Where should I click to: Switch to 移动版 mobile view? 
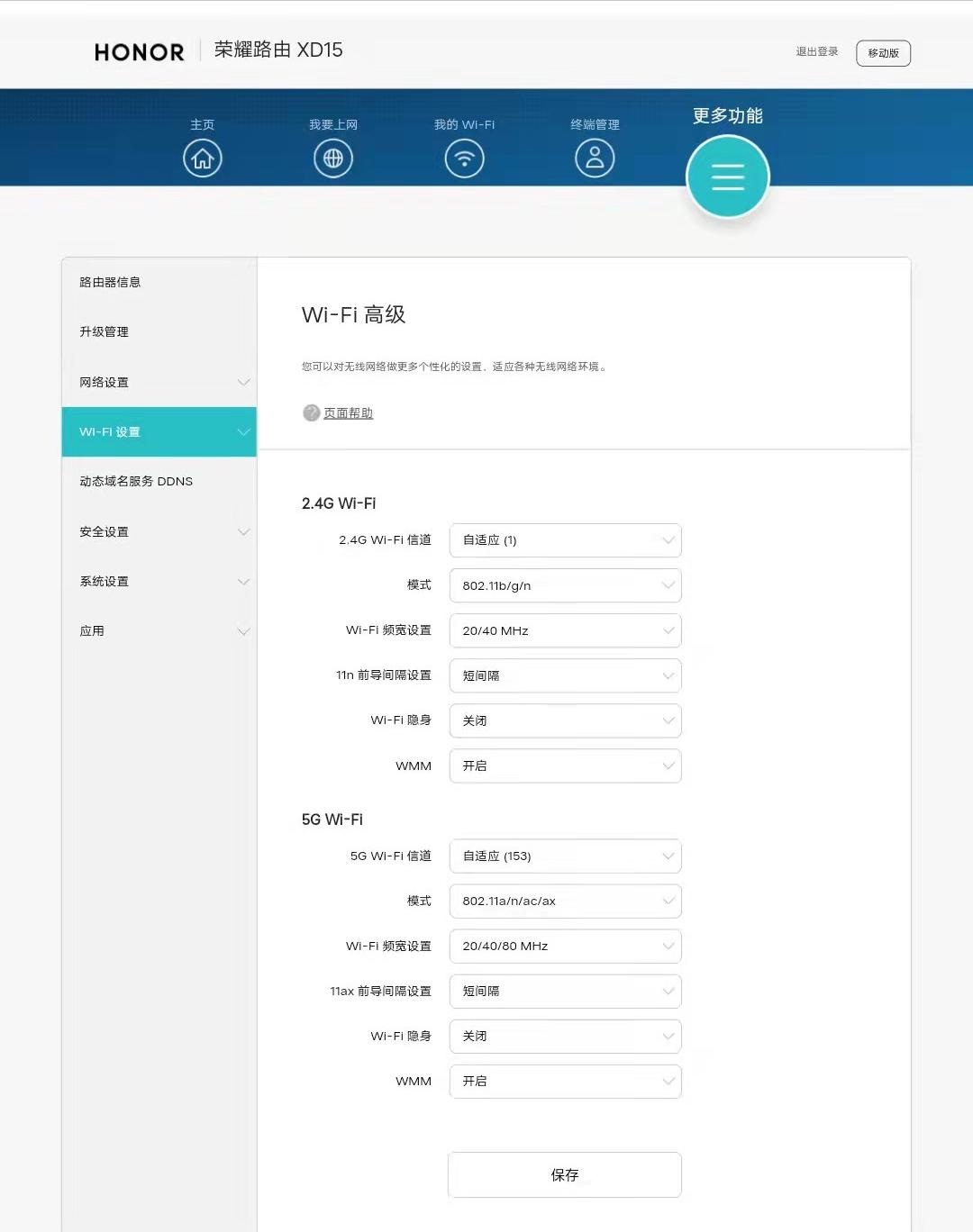pyautogui.click(x=882, y=53)
